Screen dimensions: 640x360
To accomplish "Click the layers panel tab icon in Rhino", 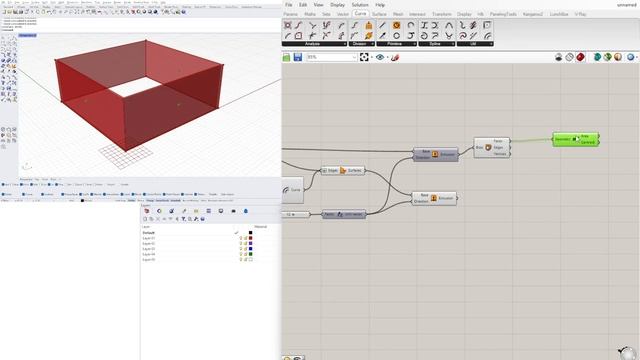I will (x=147, y=211).
